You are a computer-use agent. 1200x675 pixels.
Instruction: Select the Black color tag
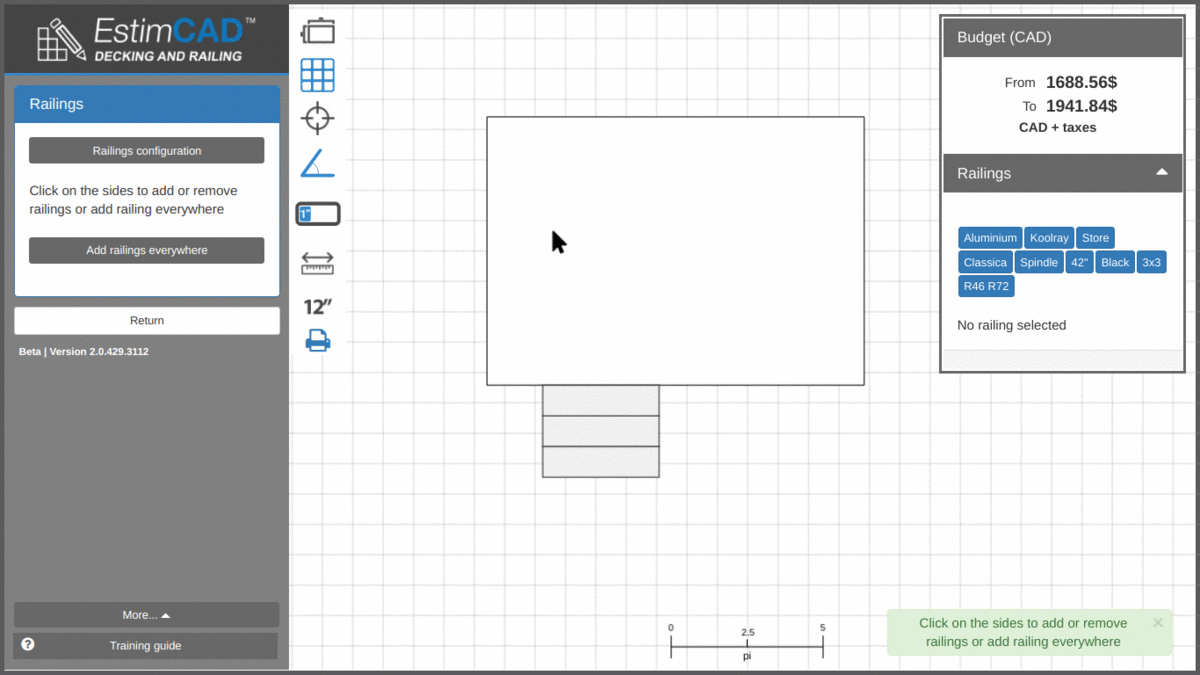(1114, 262)
